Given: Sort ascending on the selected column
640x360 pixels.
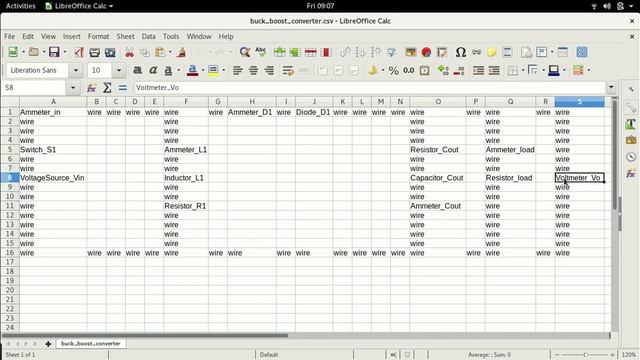Looking at the screenshot, I should tap(360, 52).
